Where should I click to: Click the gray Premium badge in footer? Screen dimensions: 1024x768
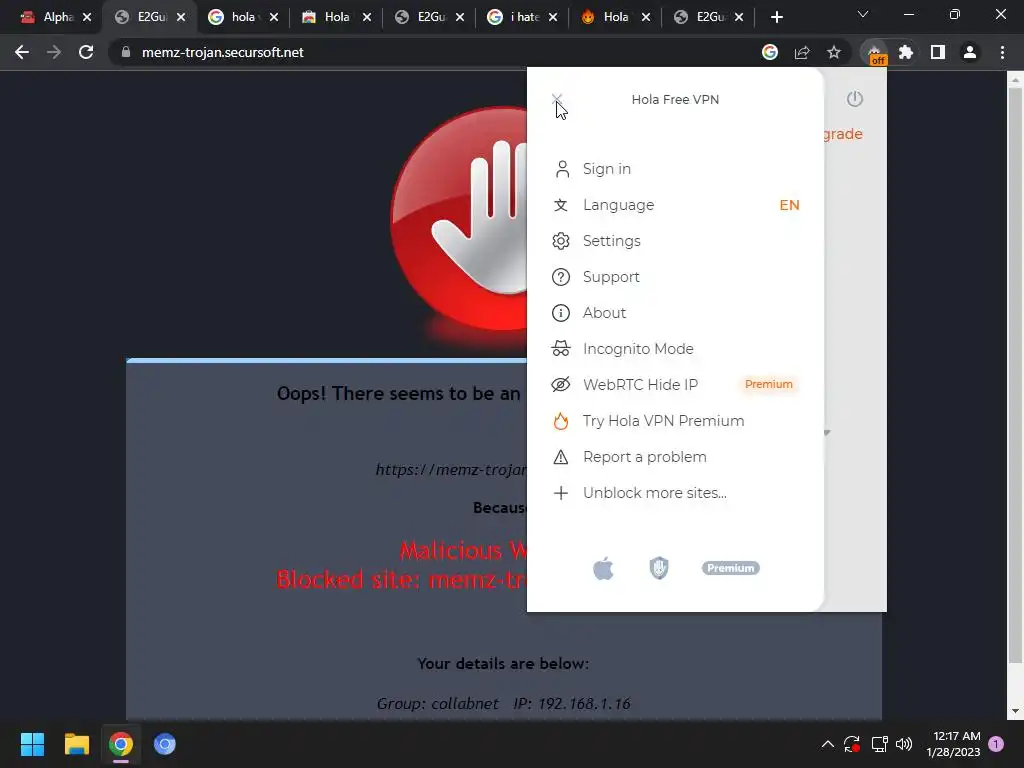pyautogui.click(x=730, y=568)
